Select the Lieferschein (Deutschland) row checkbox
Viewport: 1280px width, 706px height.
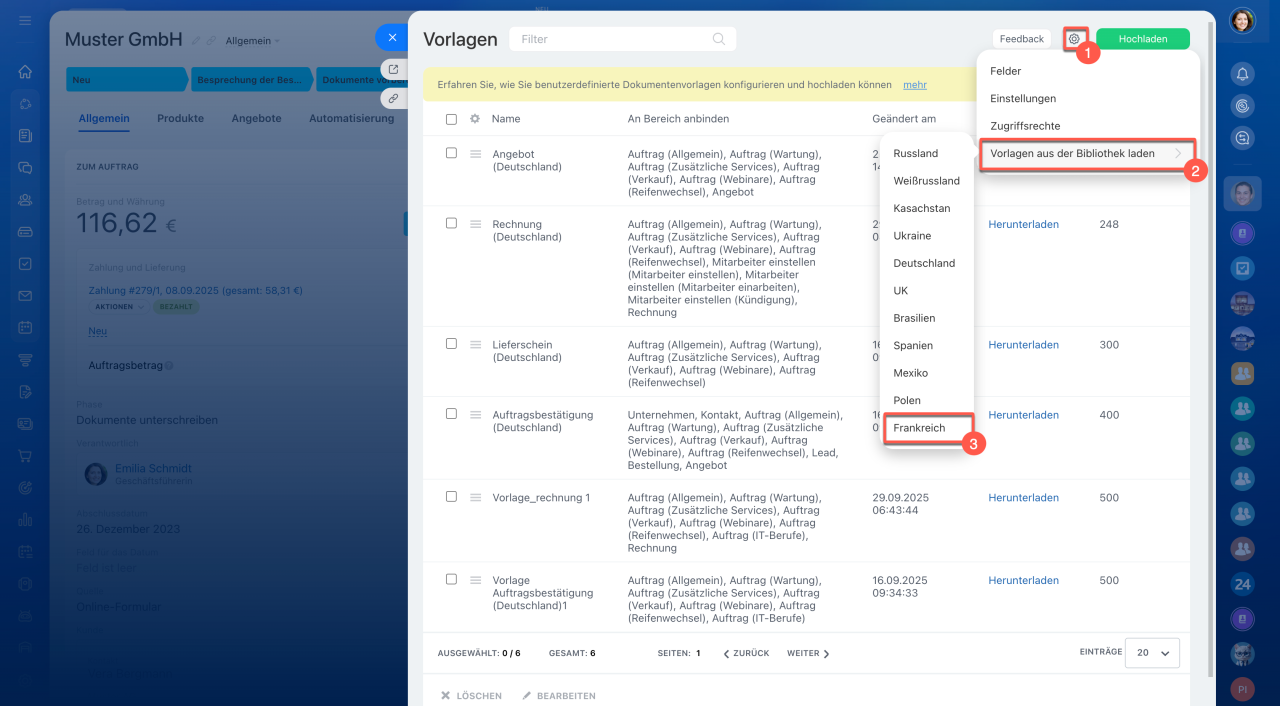pyautogui.click(x=451, y=343)
